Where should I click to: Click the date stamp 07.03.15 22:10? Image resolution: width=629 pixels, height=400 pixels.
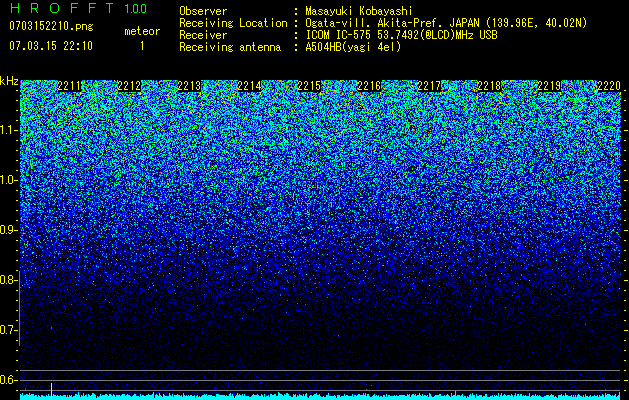click(51, 46)
